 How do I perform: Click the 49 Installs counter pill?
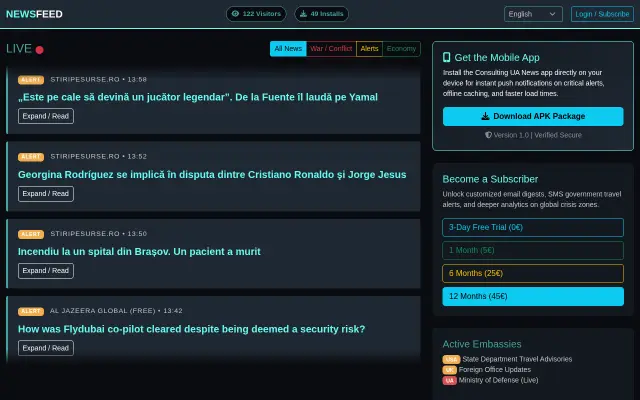(322, 14)
